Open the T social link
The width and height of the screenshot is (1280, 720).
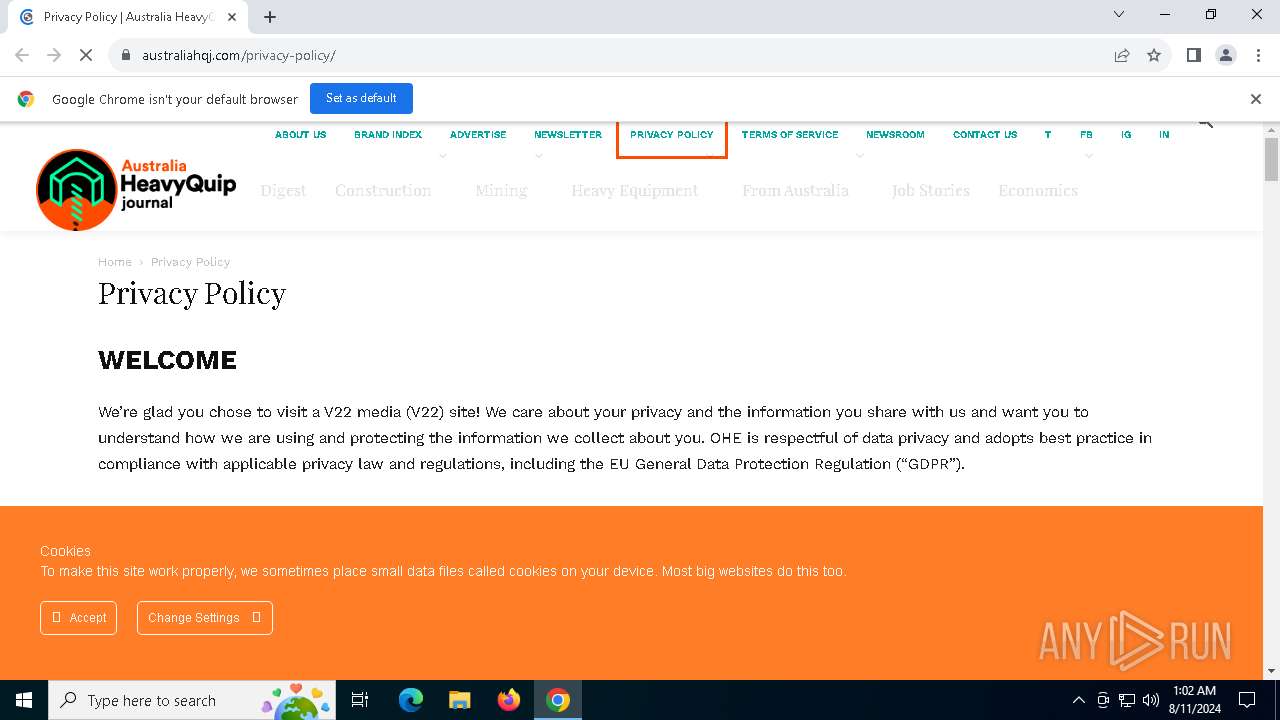[x=1048, y=134]
